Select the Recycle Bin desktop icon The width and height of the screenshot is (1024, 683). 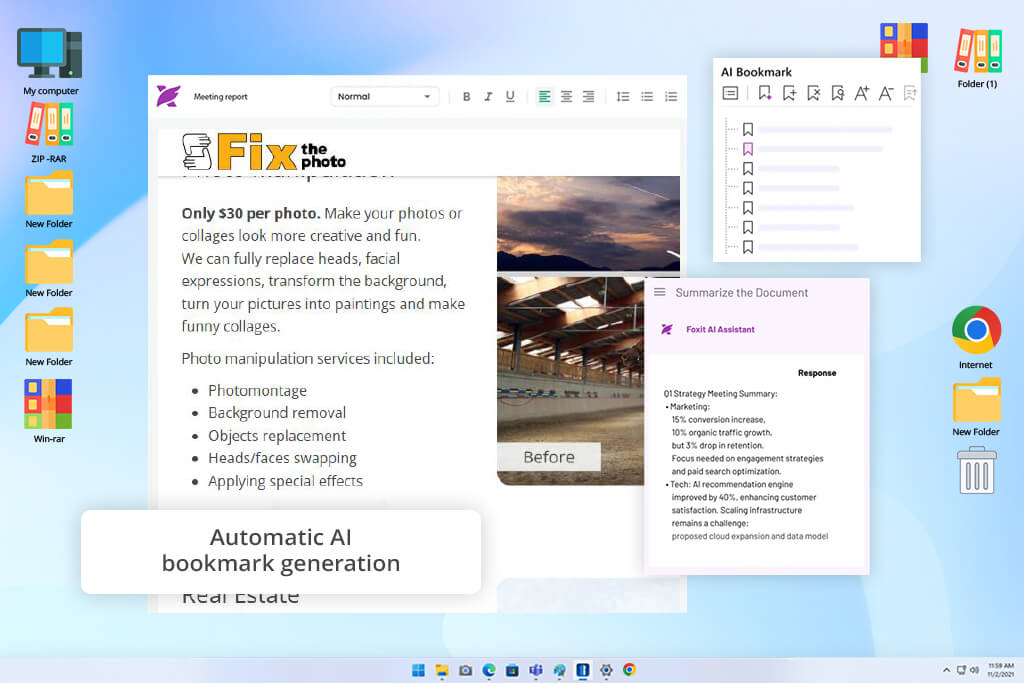click(977, 470)
